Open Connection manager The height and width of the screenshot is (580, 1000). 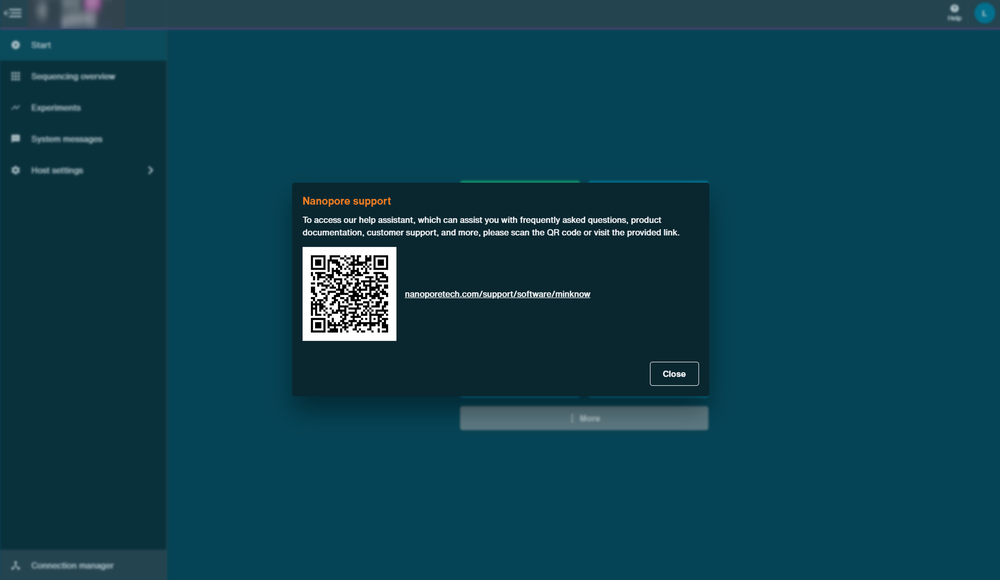click(83, 565)
